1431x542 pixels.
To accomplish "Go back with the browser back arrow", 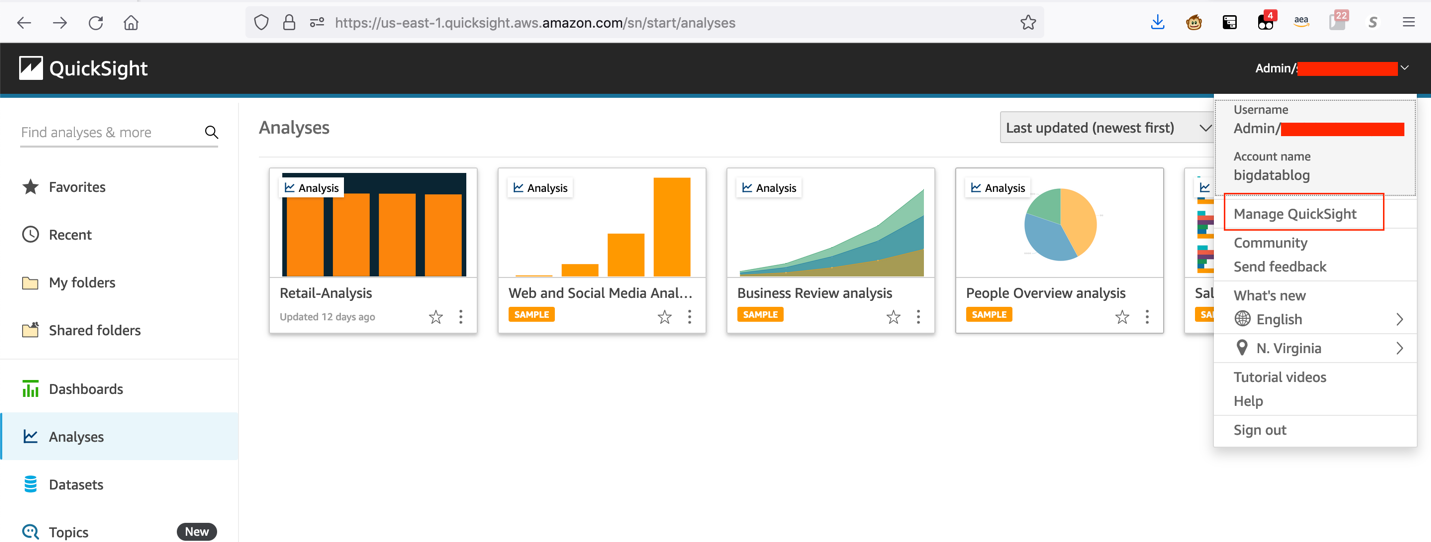I will click(24, 22).
